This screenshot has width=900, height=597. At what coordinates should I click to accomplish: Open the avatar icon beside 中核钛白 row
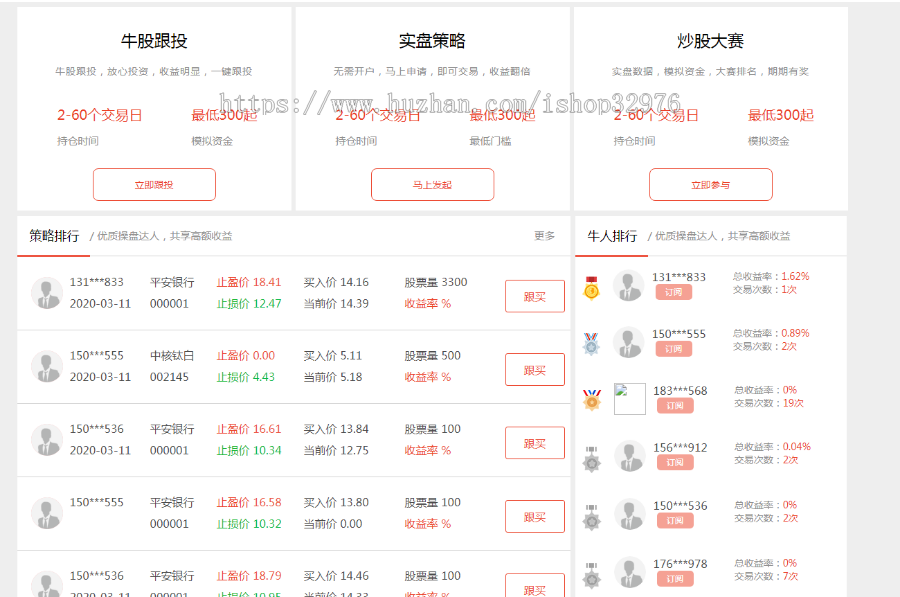tap(47, 365)
